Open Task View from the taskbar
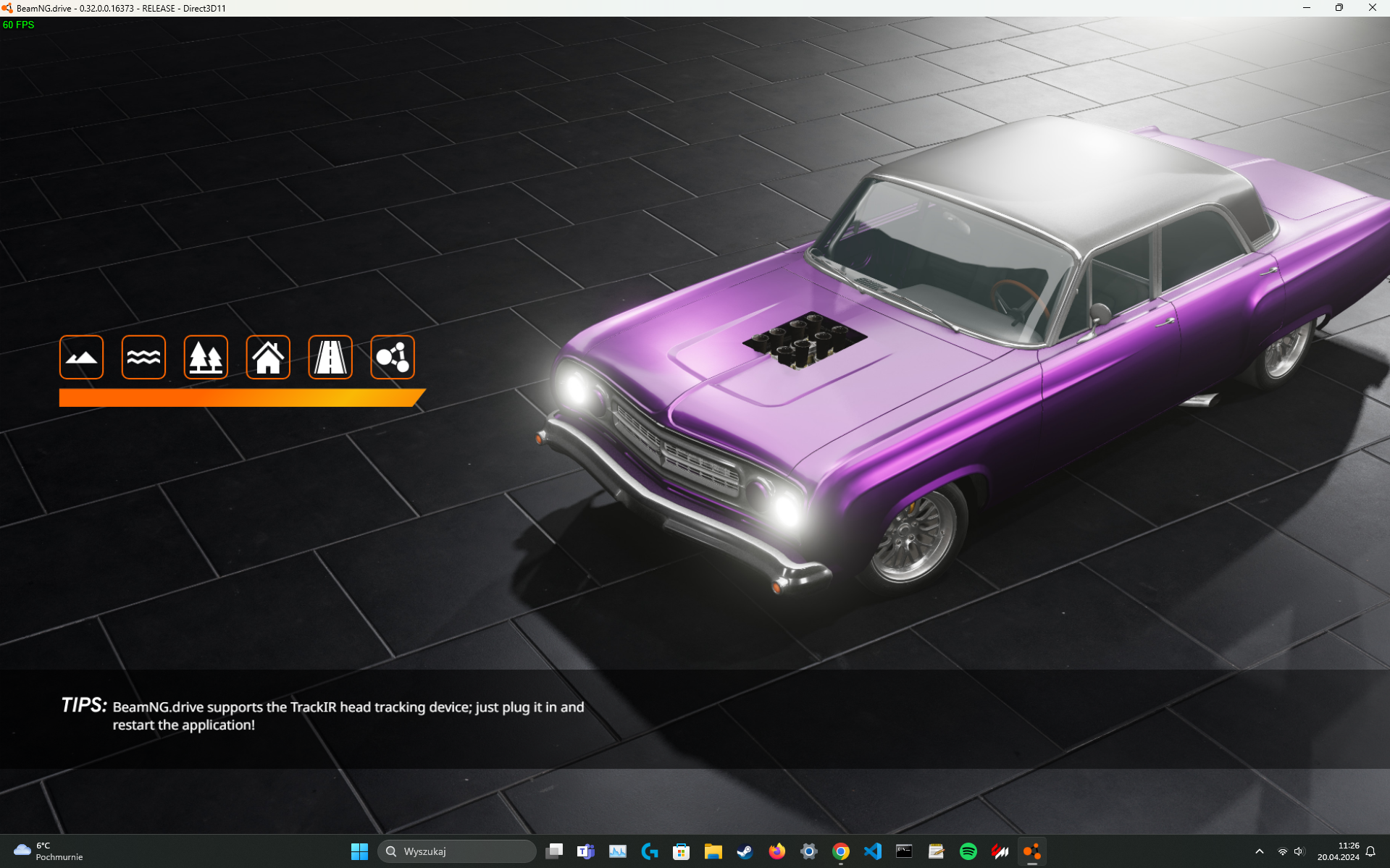Viewport: 1390px width, 868px height. point(554,851)
